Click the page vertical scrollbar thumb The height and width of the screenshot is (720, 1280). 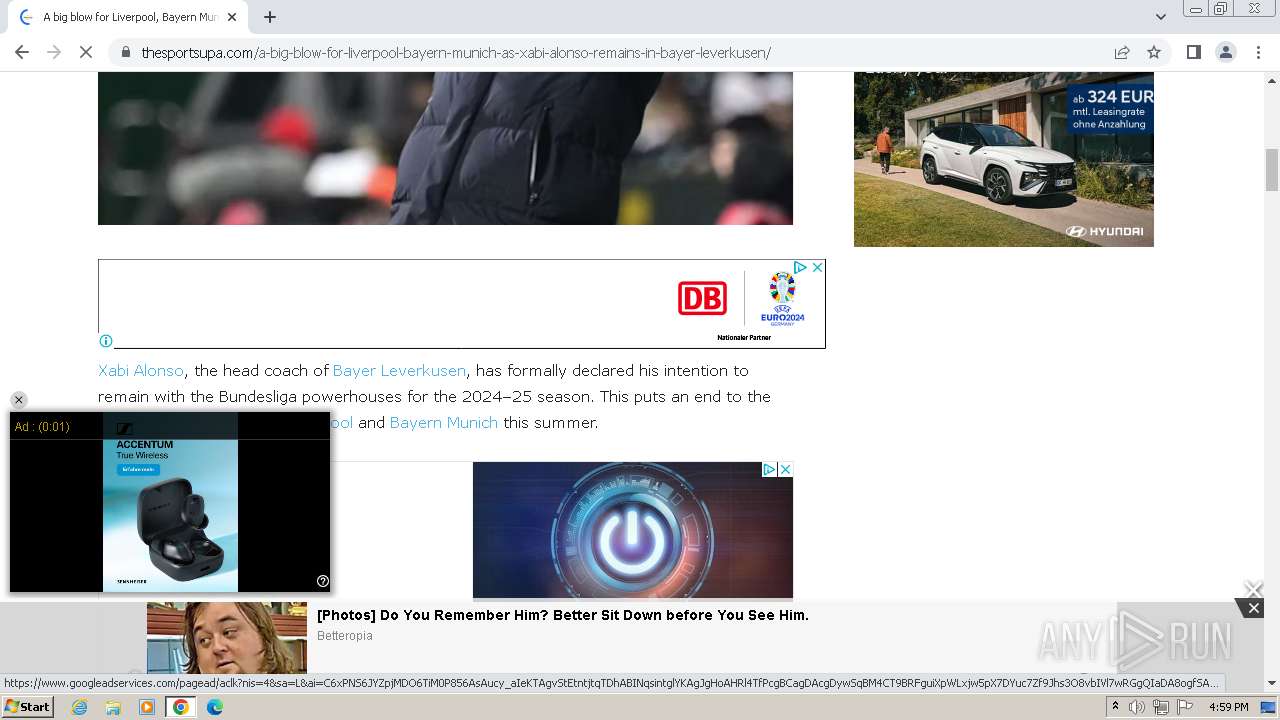[1272, 169]
